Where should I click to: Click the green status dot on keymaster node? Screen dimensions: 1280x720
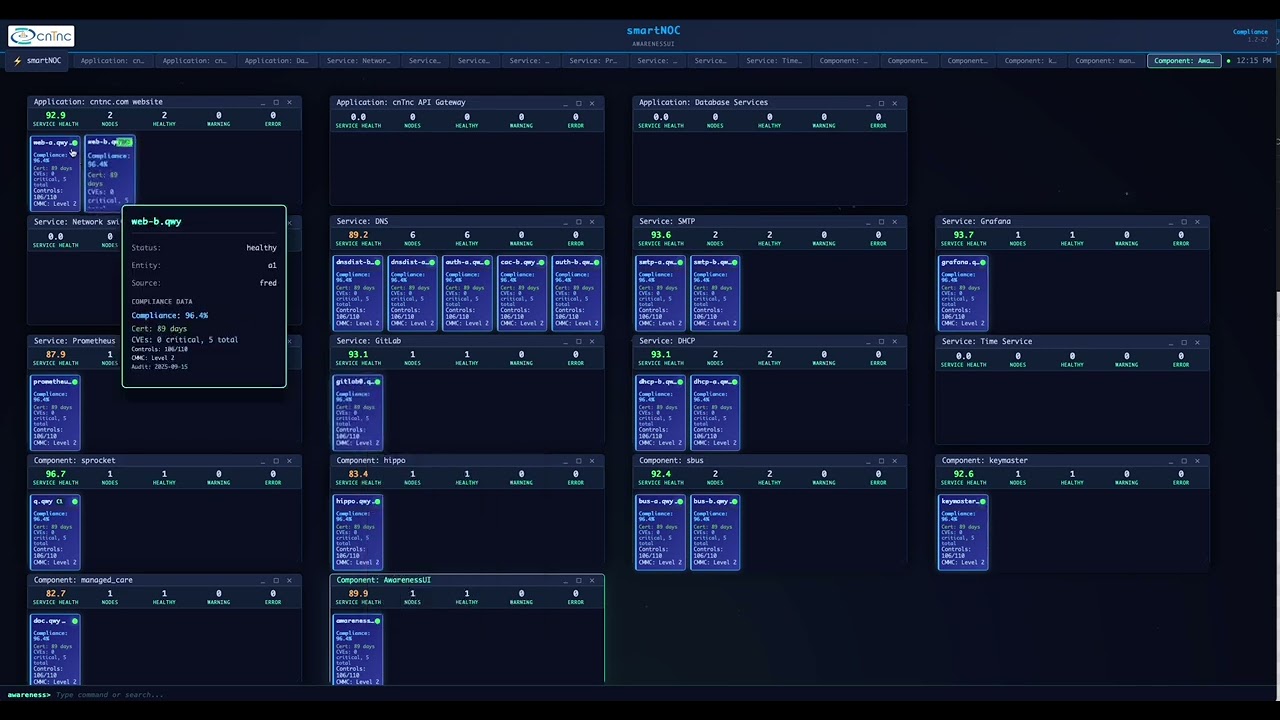982,501
